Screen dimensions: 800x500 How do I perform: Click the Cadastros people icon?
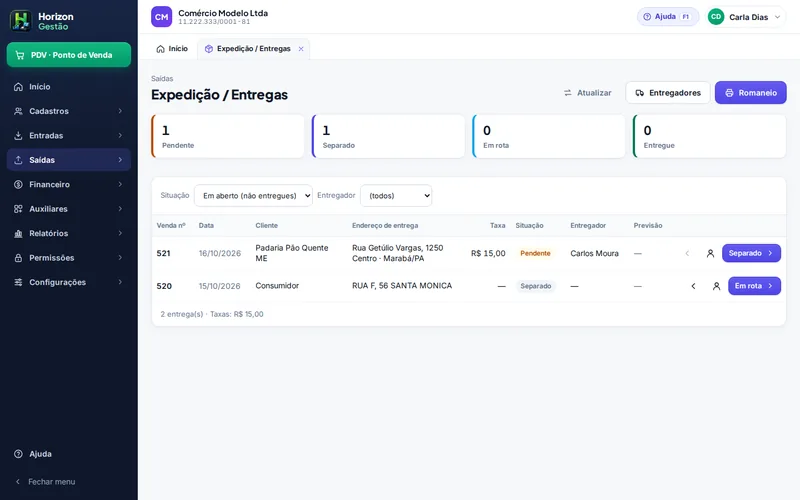(18, 111)
